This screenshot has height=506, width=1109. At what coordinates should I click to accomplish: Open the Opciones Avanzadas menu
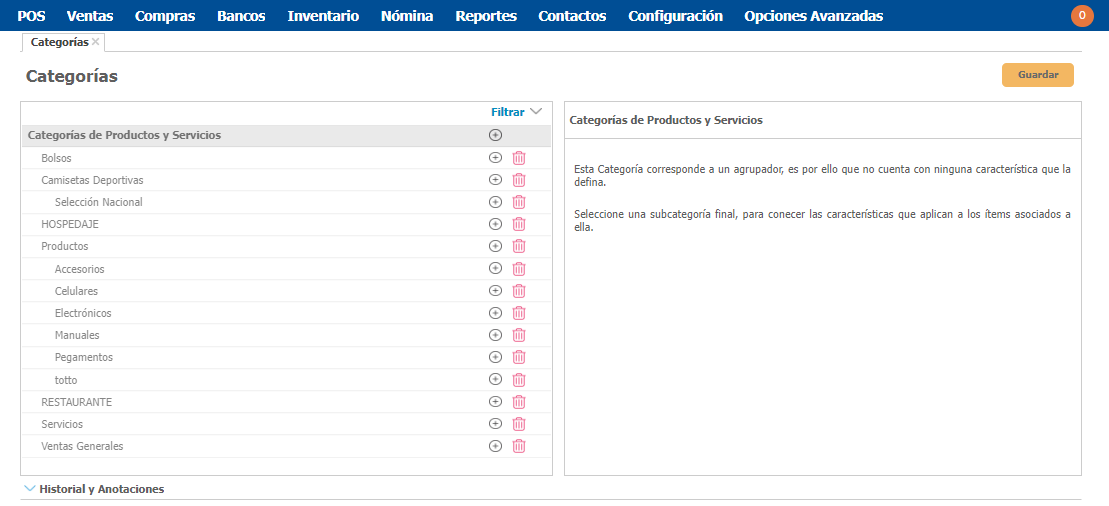point(813,16)
